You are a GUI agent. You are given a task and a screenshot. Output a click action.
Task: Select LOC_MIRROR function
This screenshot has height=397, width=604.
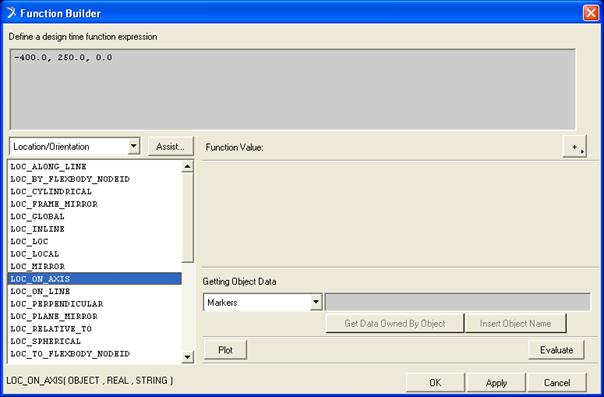(x=94, y=266)
